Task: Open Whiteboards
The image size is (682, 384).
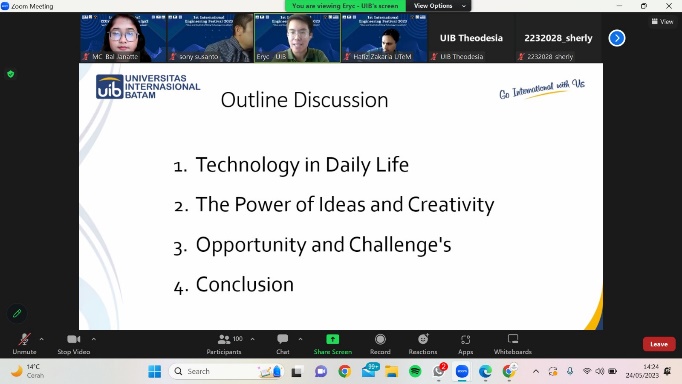Action: coord(513,344)
